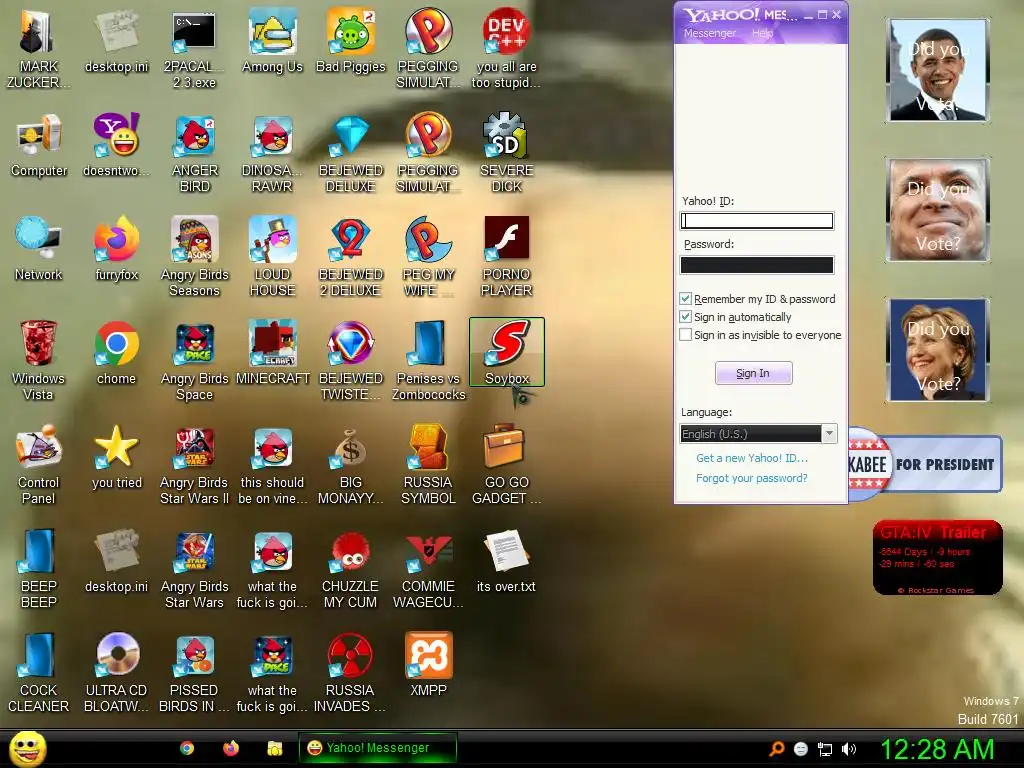The height and width of the screenshot is (768, 1024).
Task: Select the MARK ZUCKER... desktop icon
Action: 39,49
